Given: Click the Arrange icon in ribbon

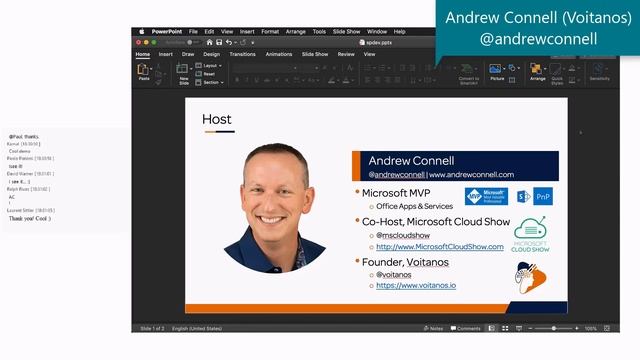Looking at the screenshot, I should coord(536,69).
